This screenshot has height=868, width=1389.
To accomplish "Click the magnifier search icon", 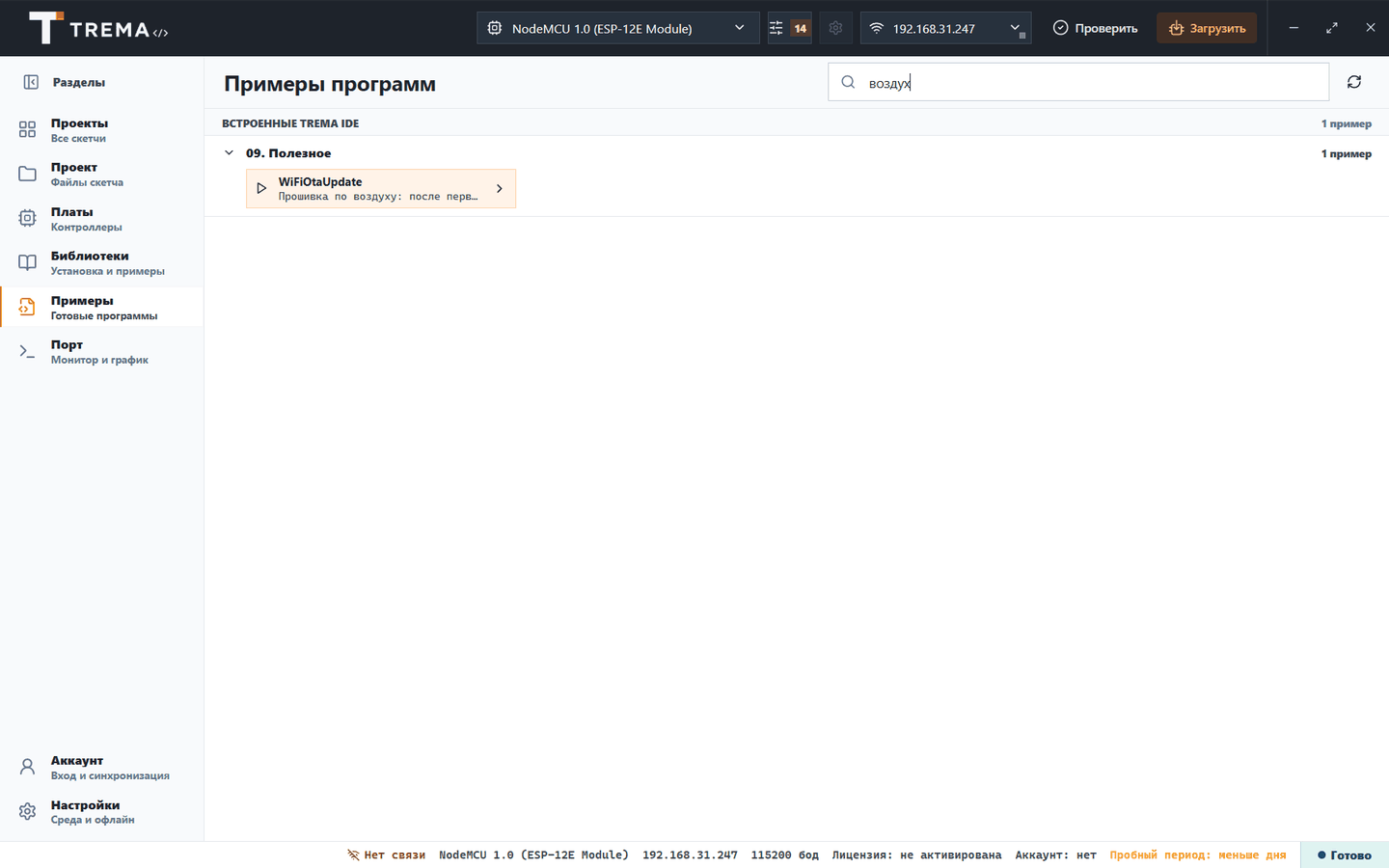I will pos(848,82).
